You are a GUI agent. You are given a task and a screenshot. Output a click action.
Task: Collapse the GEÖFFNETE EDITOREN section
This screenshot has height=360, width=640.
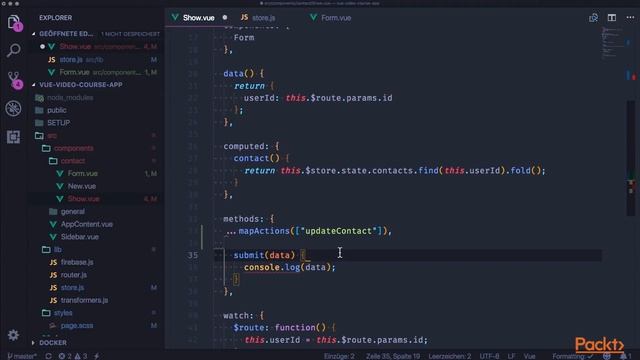65,34
